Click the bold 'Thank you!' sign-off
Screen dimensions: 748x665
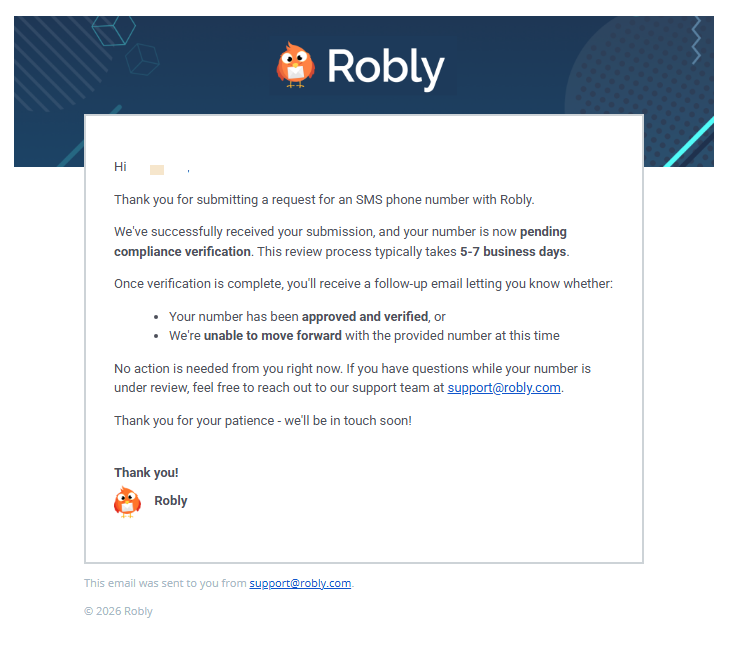point(146,473)
